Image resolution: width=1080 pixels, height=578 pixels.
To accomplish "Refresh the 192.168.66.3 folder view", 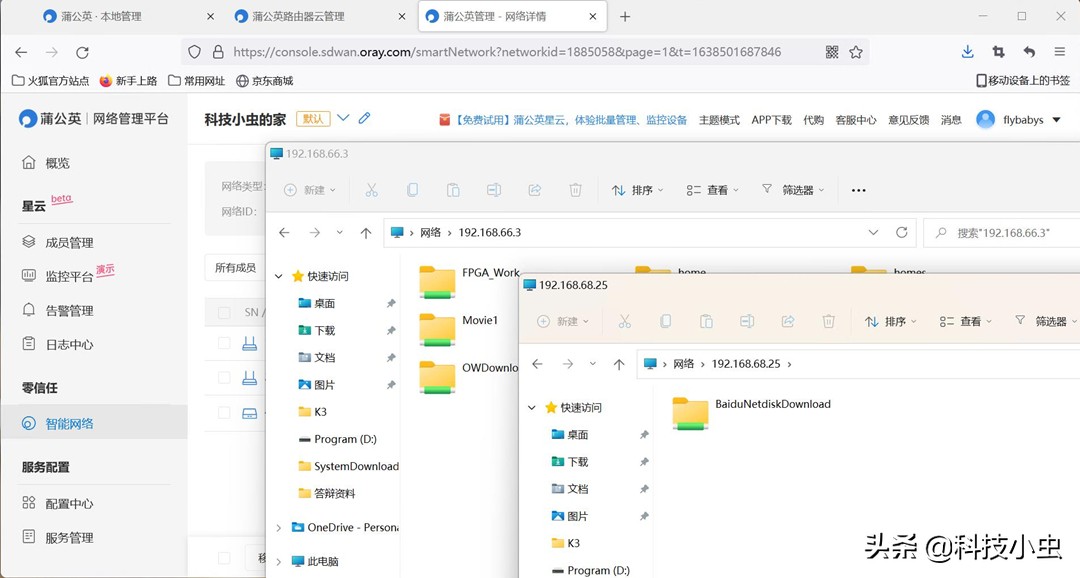I will pyautogui.click(x=902, y=233).
